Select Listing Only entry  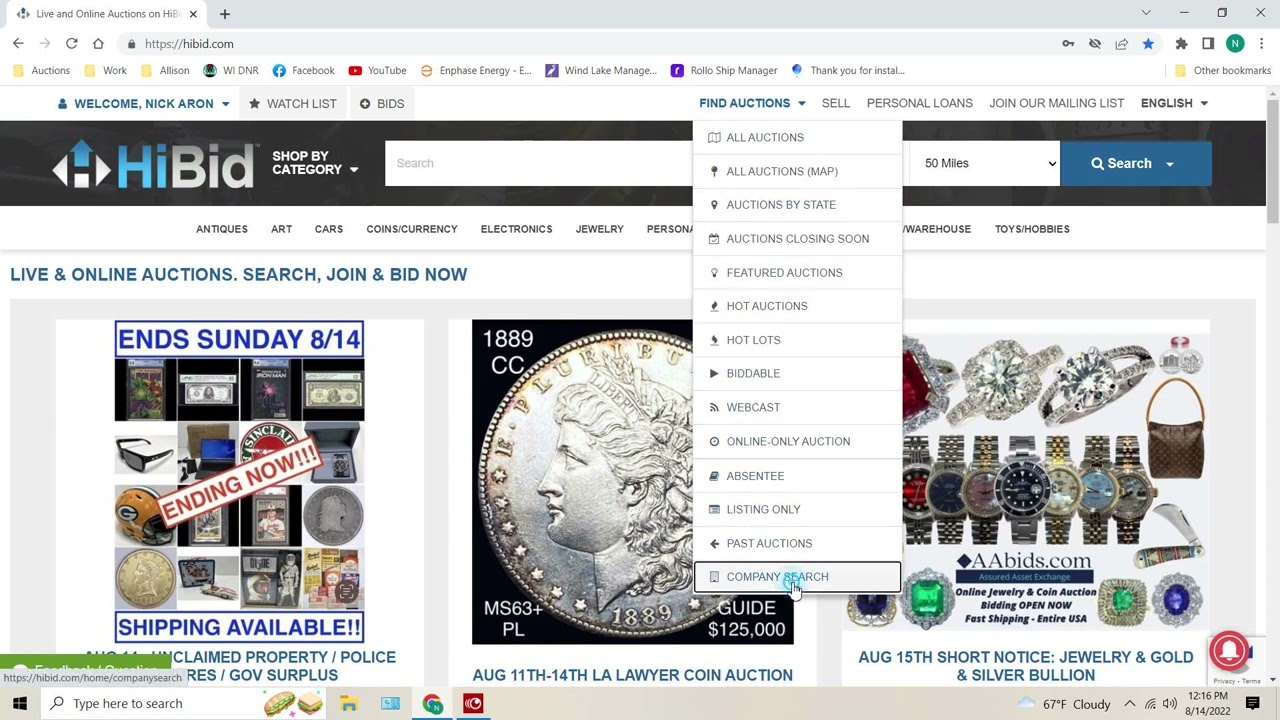797,509
